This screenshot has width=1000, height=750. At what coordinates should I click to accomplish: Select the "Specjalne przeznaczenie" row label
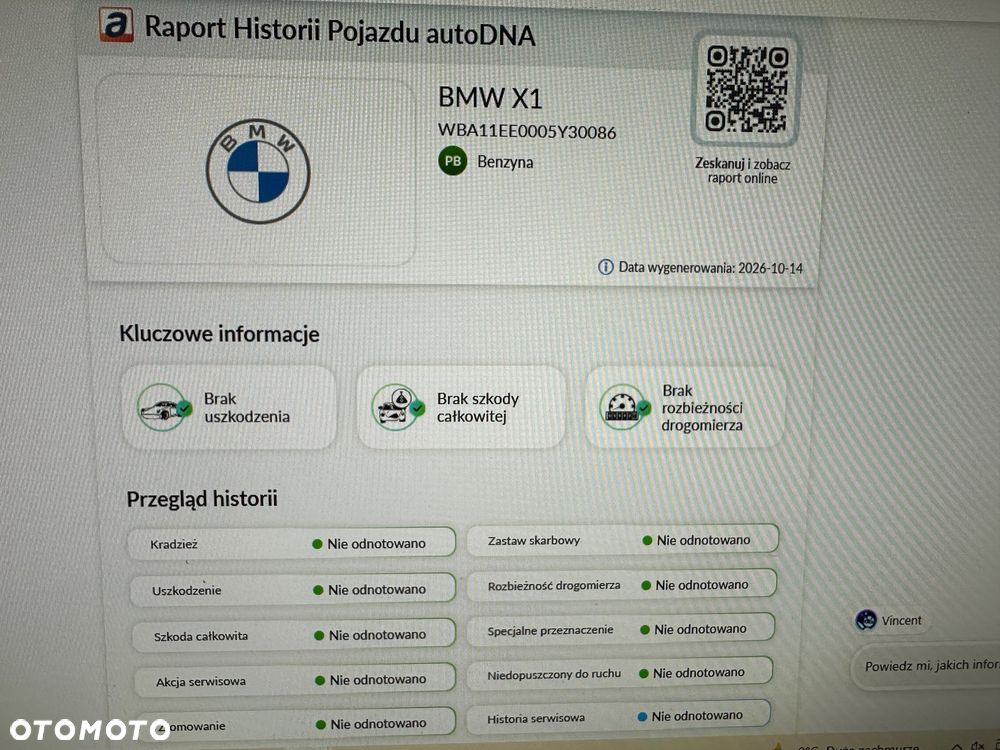pos(550,630)
